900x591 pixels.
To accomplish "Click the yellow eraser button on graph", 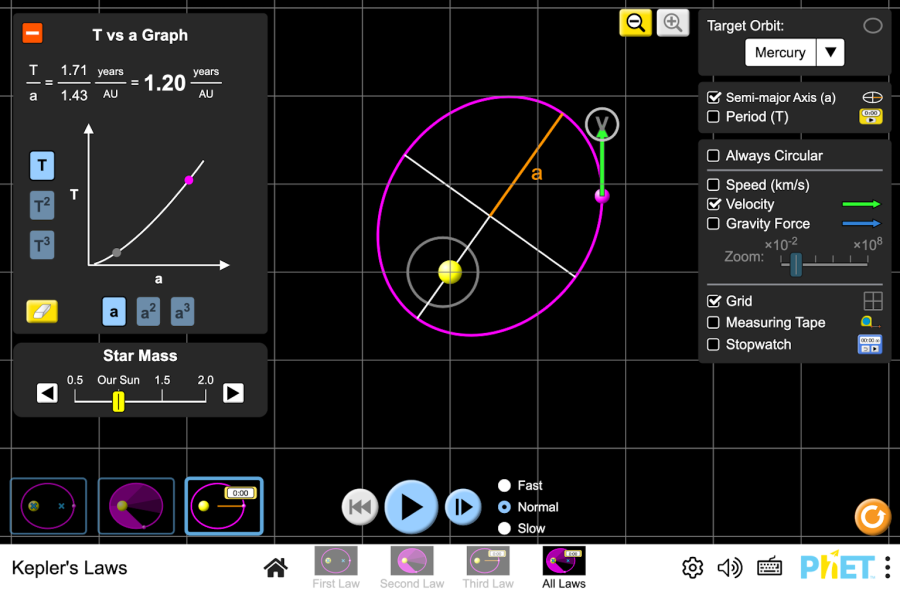I will tap(42, 311).
